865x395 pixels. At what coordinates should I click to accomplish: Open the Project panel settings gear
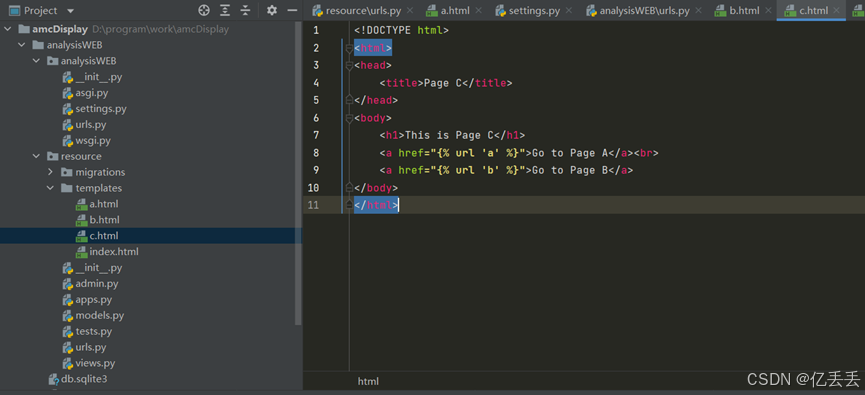tap(271, 10)
